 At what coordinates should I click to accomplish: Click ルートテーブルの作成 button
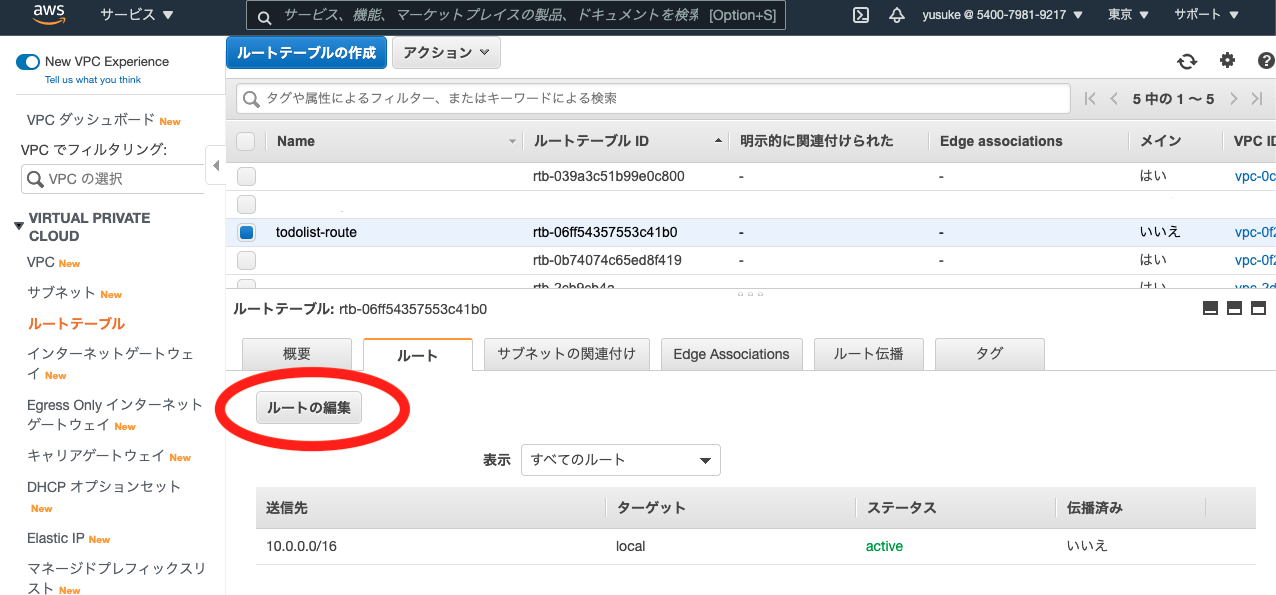click(x=307, y=53)
